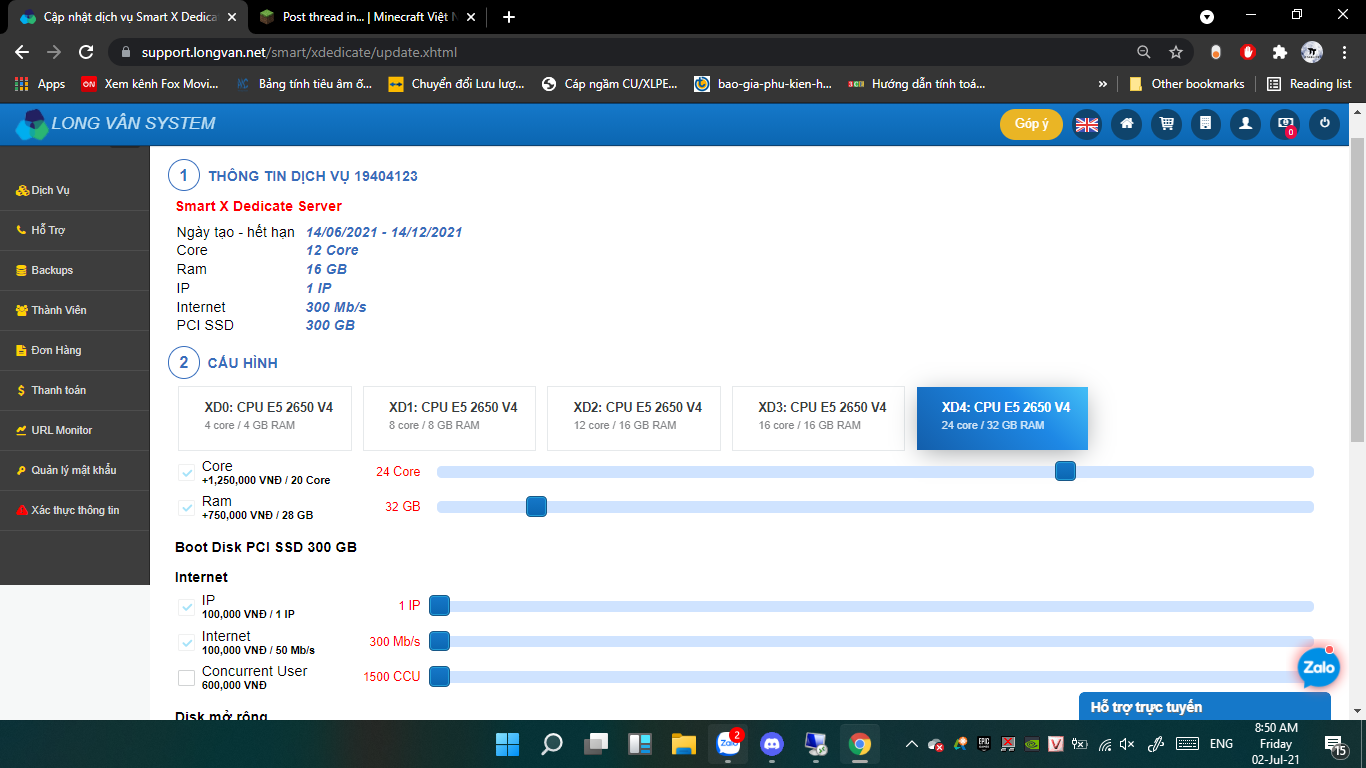
Task: Open Thành Viên in the sidebar
Action: coord(74,310)
